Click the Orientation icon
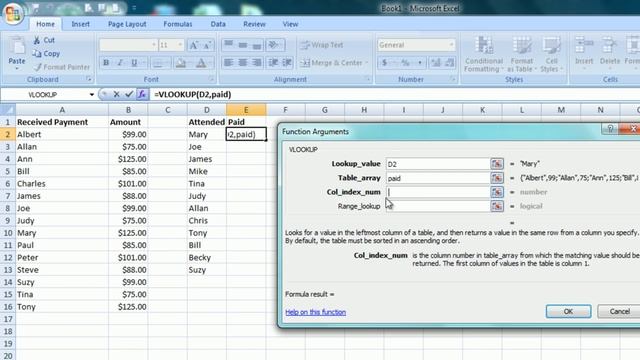640x360 pixels. [274, 45]
